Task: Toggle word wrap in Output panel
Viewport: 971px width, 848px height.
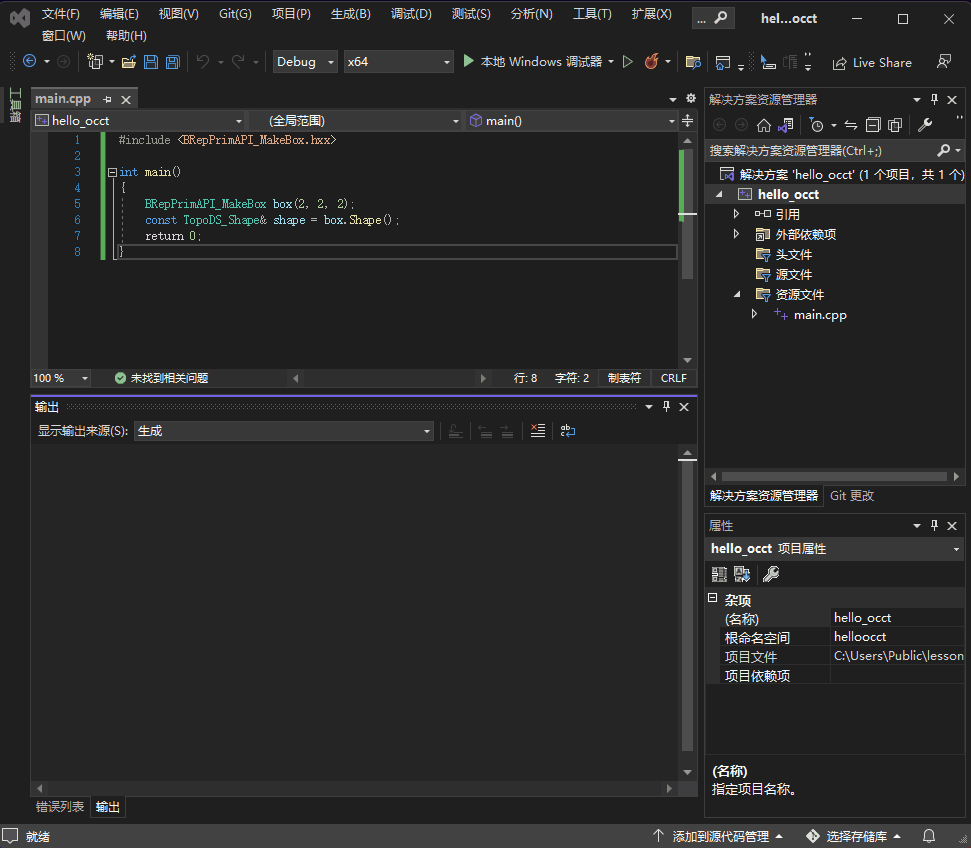Action: [x=567, y=431]
